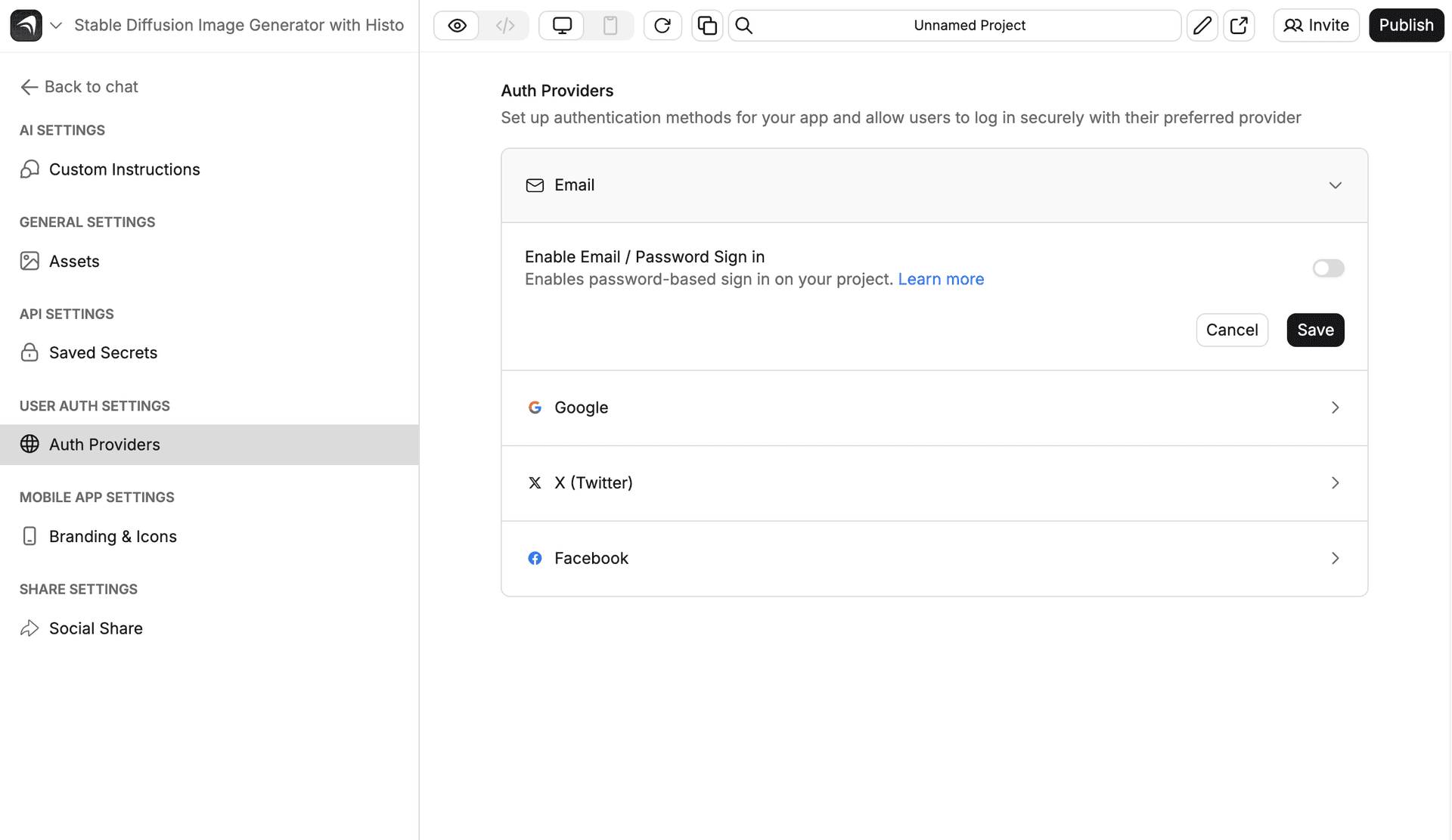The width and height of the screenshot is (1452, 840).
Task: Open project in new window icon
Action: click(1239, 26)
